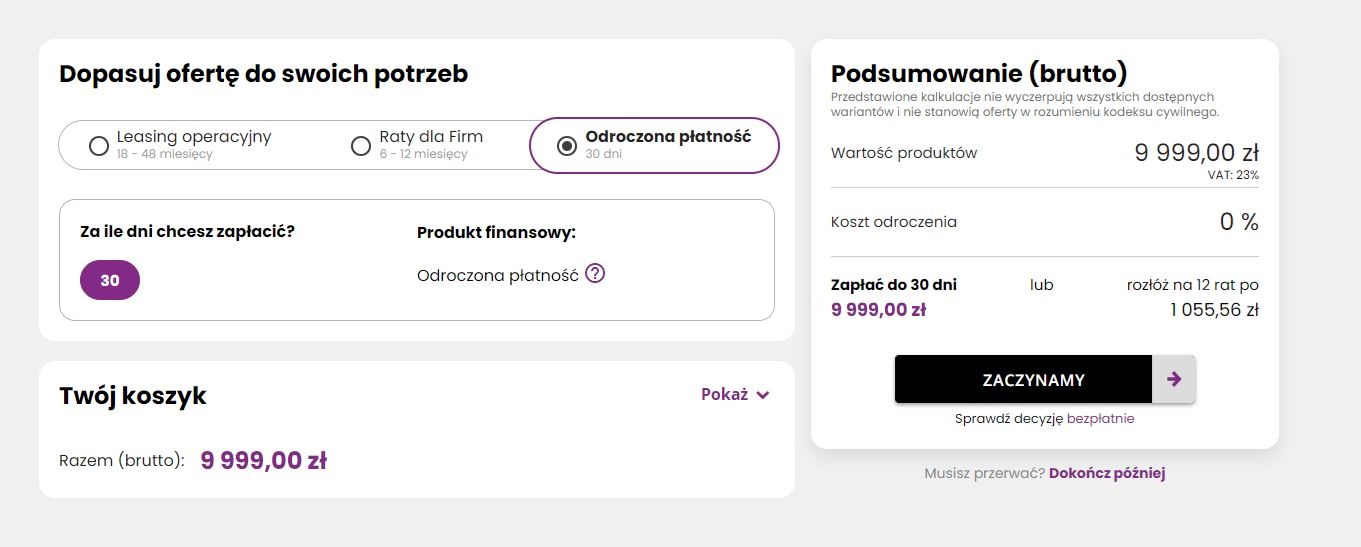Choose the Odroczona płatność radio option
Image resolution: width=1361 pixels, height=547 pixels.
coord(567,146)
